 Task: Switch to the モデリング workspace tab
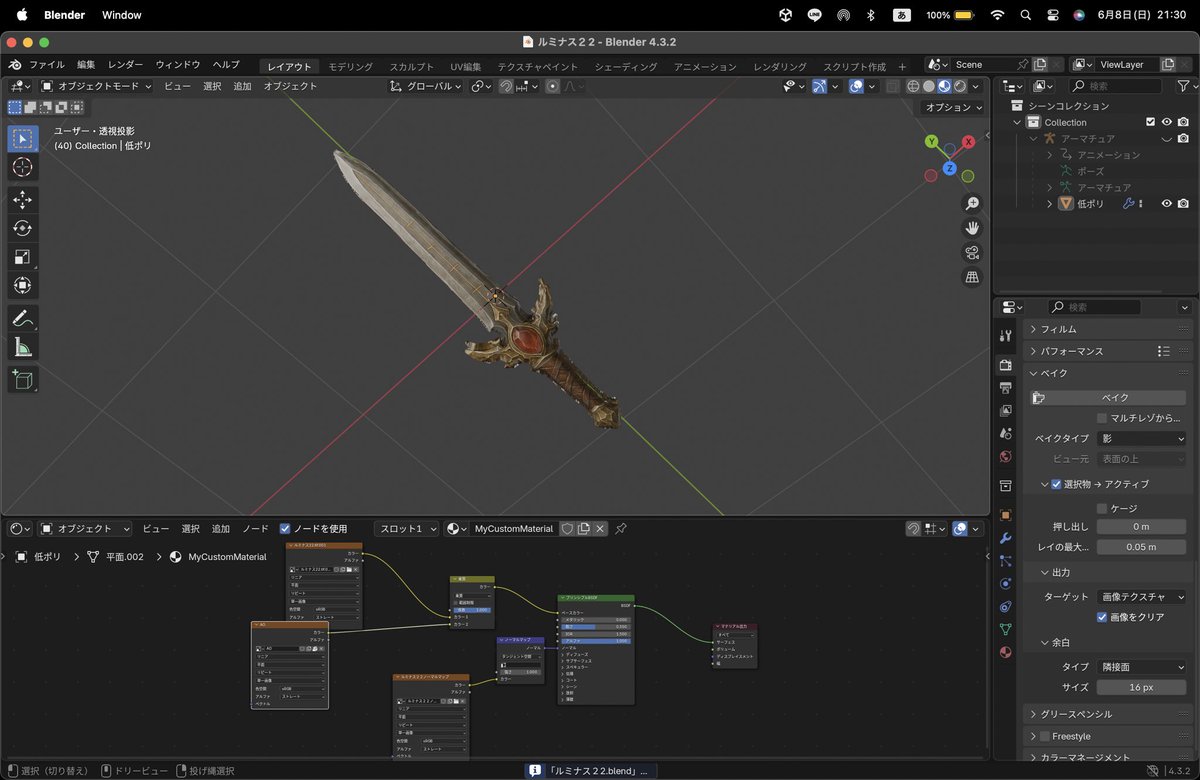350,67
